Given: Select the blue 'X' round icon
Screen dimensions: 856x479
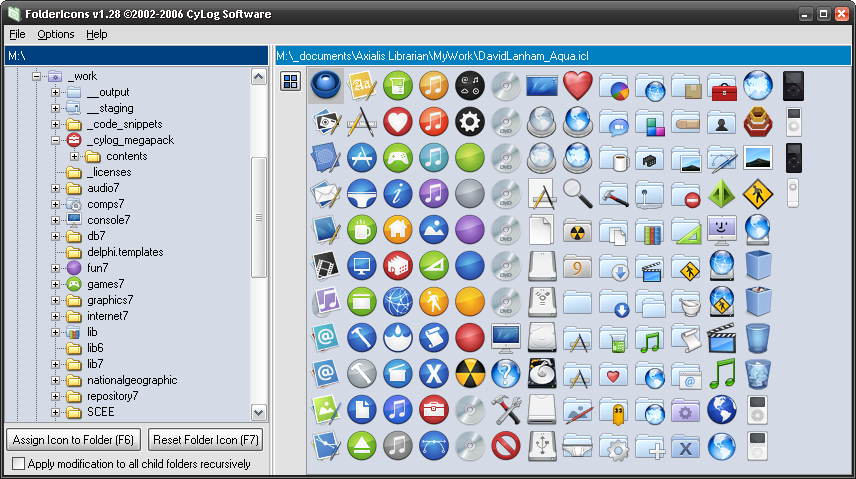Looking at the screenshot, I should click(433, 374).
